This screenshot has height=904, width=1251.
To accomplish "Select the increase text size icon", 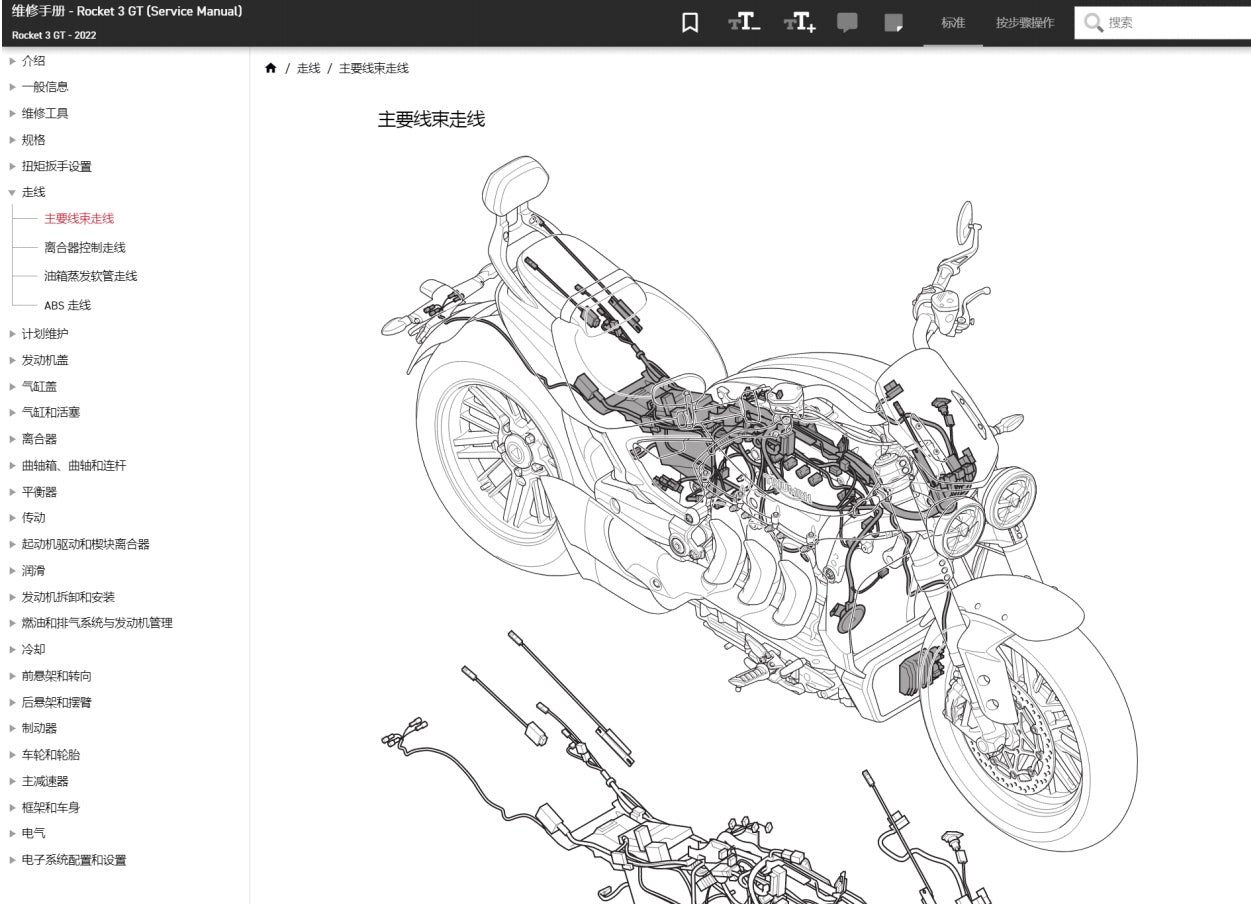I will (x=800, y=22).
